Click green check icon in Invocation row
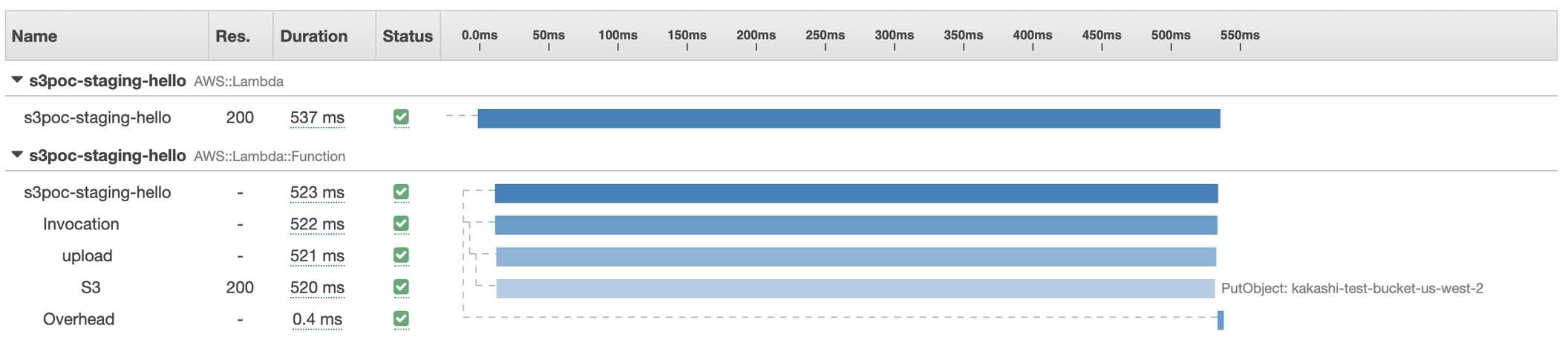Image resolution: width=1568 pixels, height=340 pixels. click(401, 223)
